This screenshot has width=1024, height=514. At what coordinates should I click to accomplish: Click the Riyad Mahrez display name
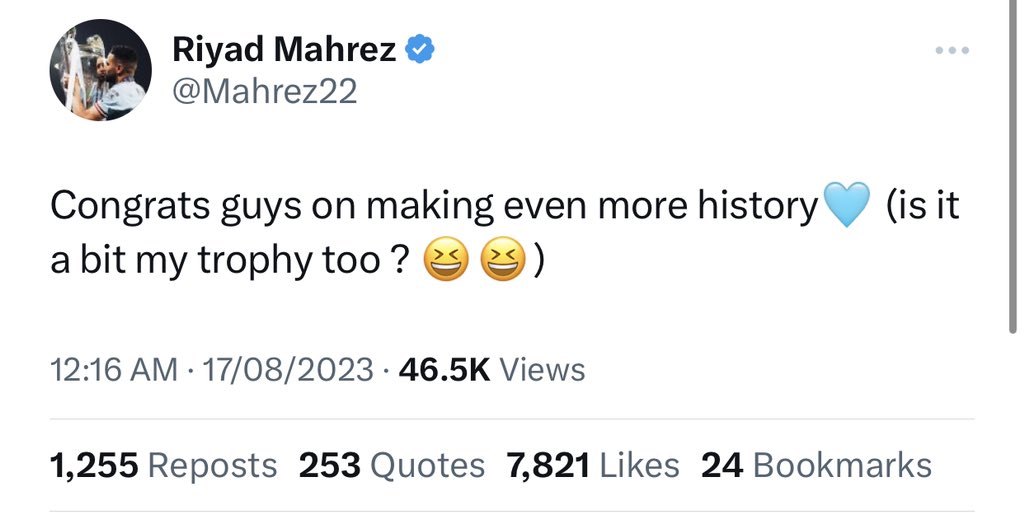pyautogui.click(x=284, y=49)
